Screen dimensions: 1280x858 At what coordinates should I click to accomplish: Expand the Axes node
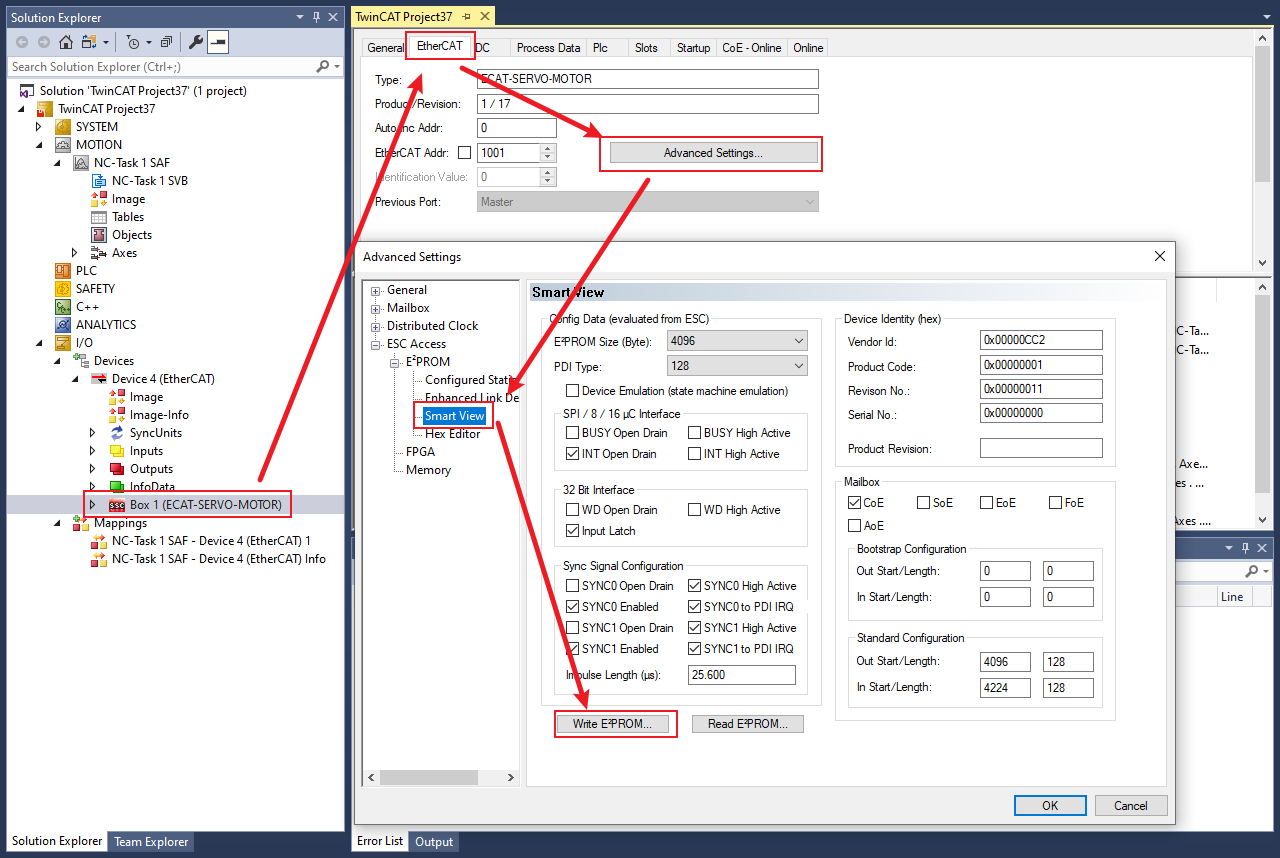pyautogui.click(x=75, y=253)
